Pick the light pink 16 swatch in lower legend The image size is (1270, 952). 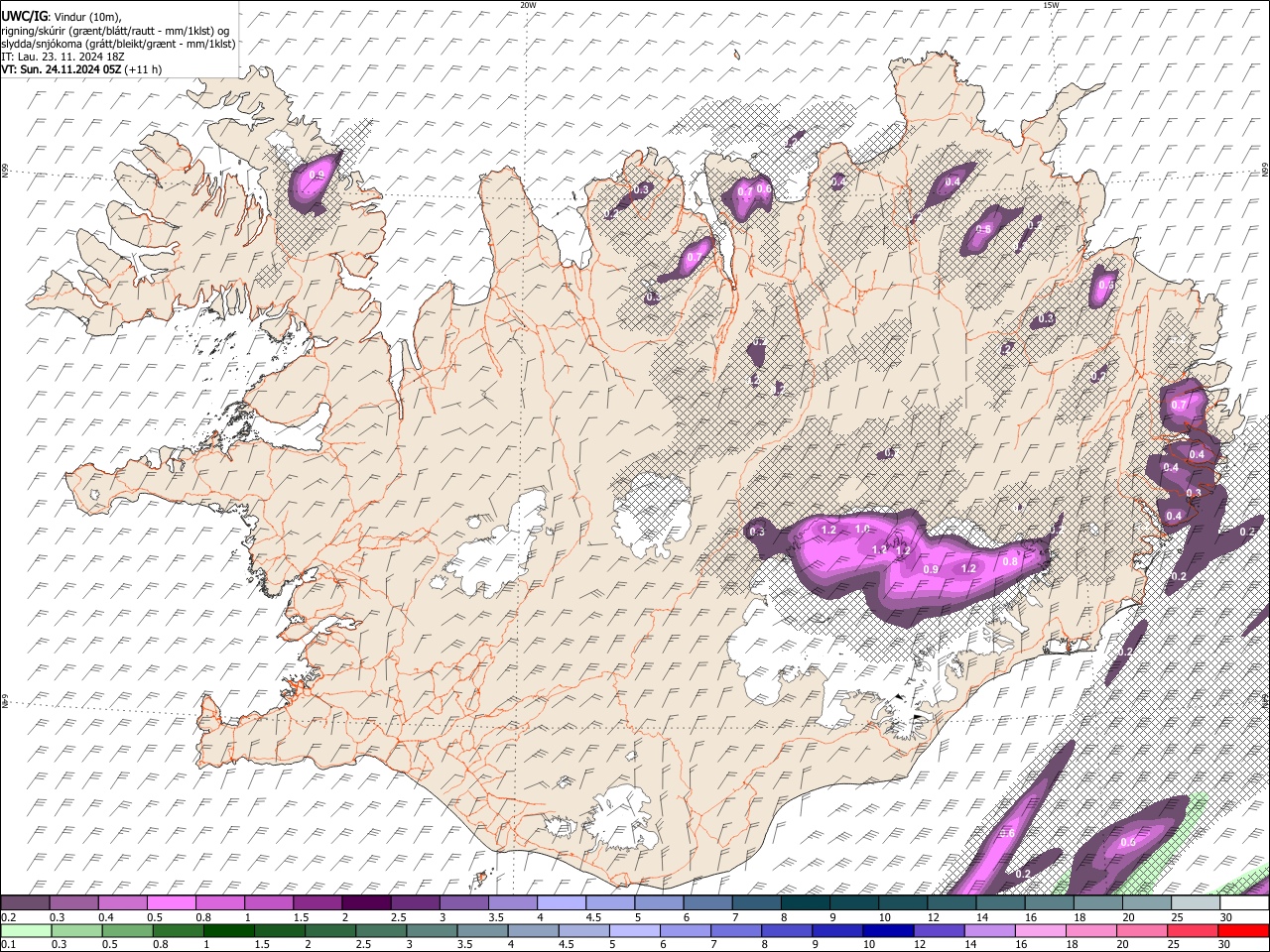(1041, 931)
